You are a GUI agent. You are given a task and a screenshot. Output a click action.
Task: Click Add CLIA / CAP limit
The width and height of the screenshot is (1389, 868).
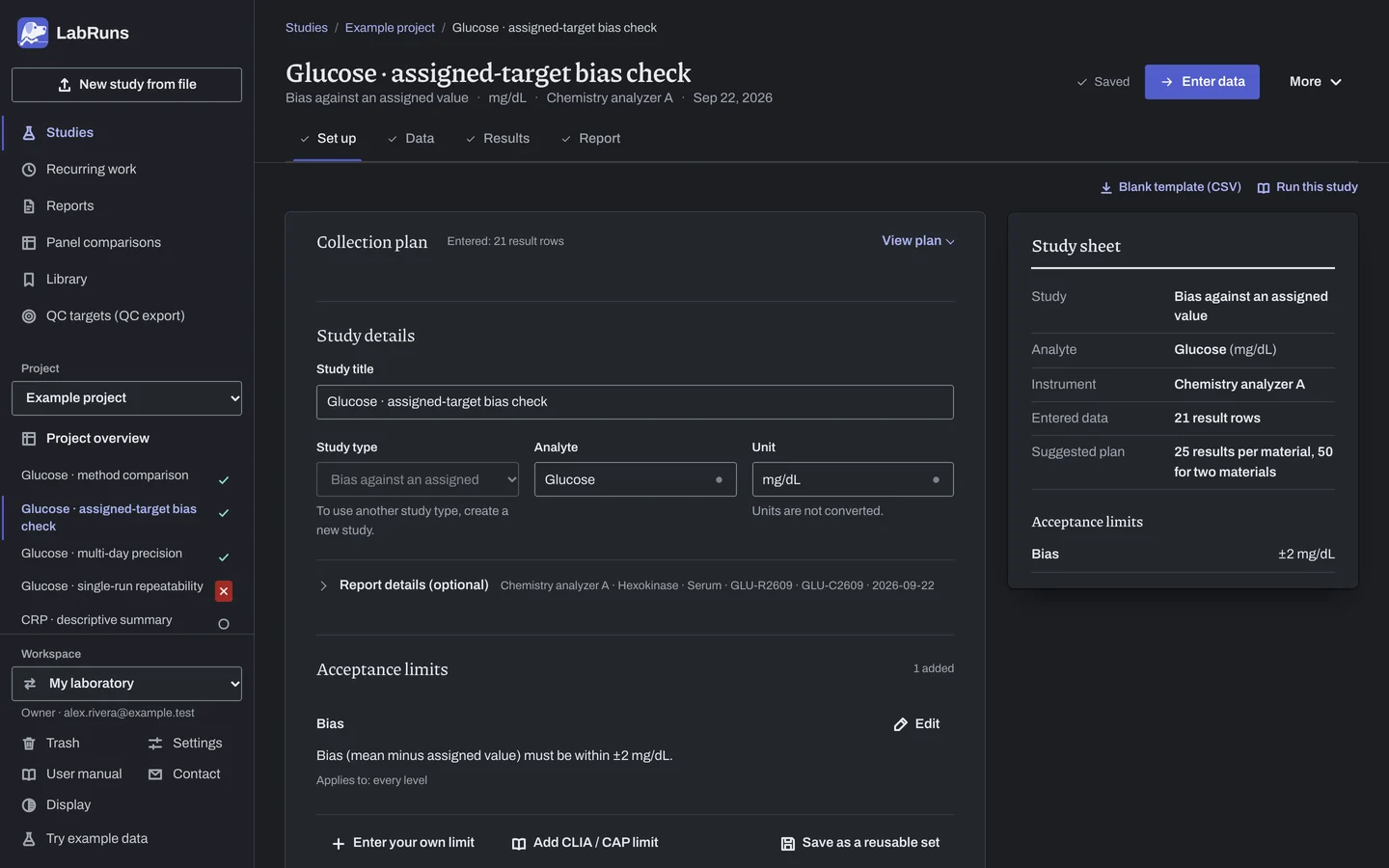[x=585, y=843]
